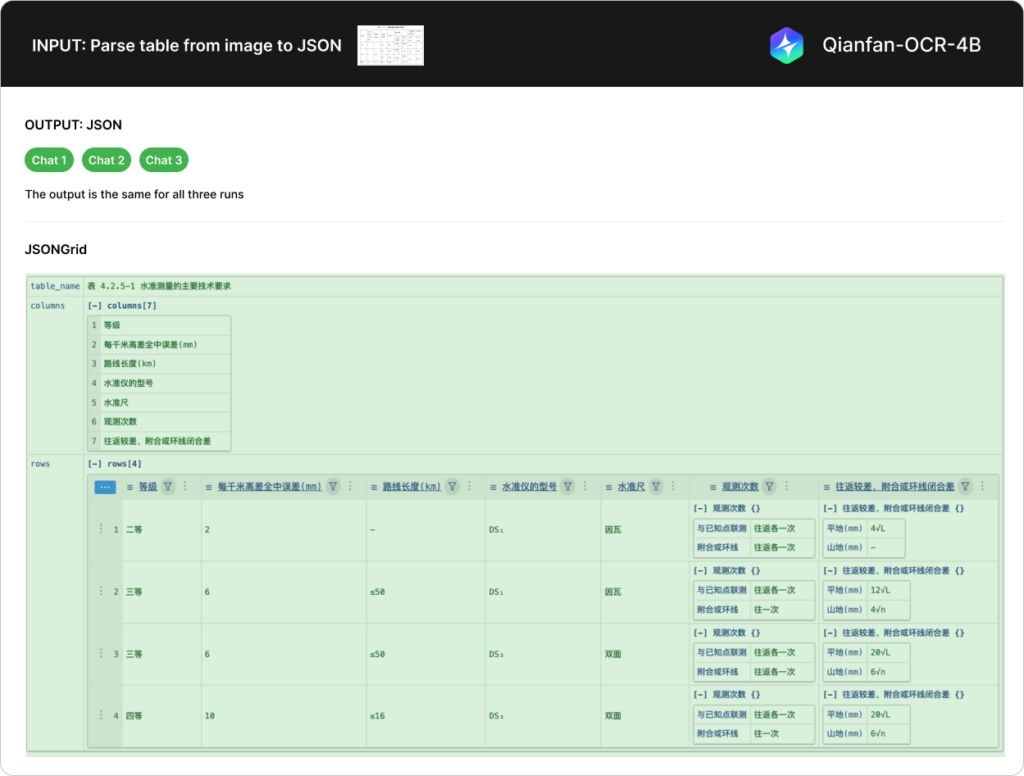
Task: Filter the 路线长度(km) column
Action: pos(452,487)
